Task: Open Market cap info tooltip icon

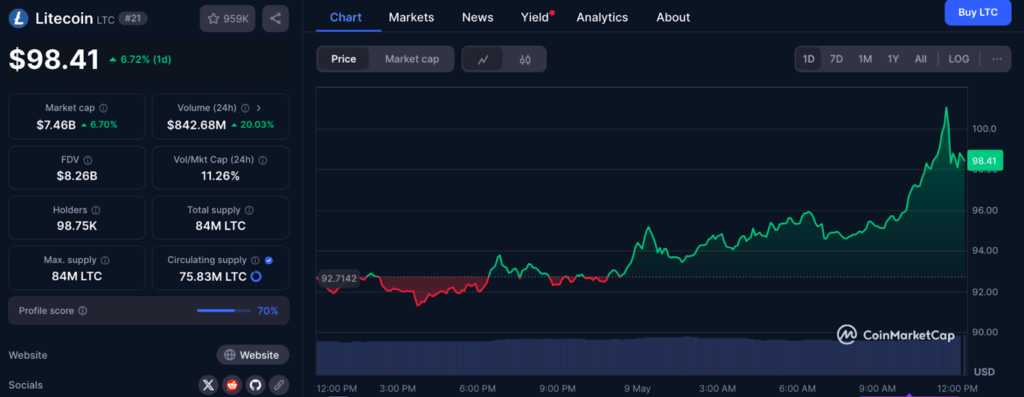Action: (x=104, y=108)
